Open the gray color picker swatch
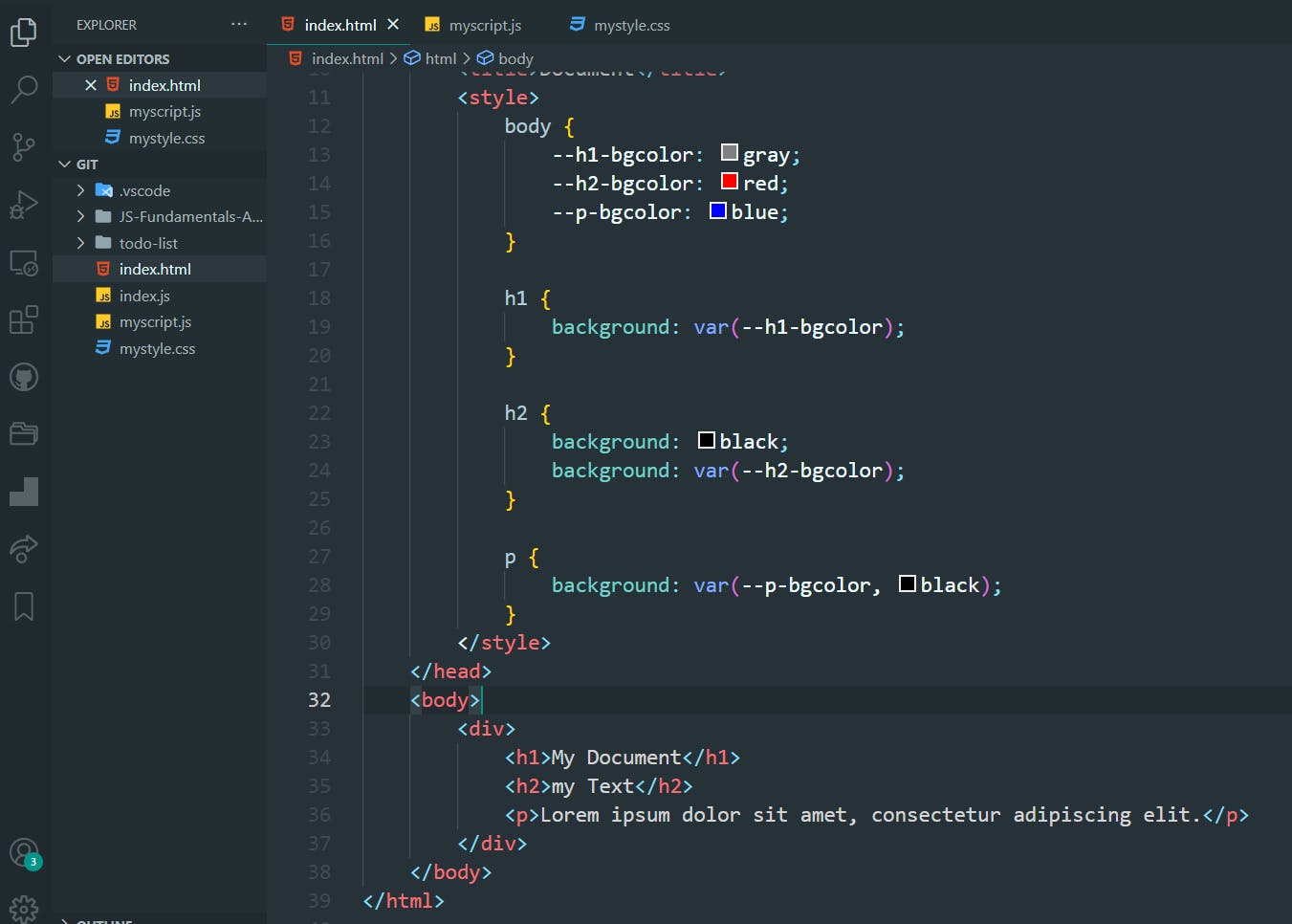The height and width of the screenshot is (924, 1292). [729, 152]
